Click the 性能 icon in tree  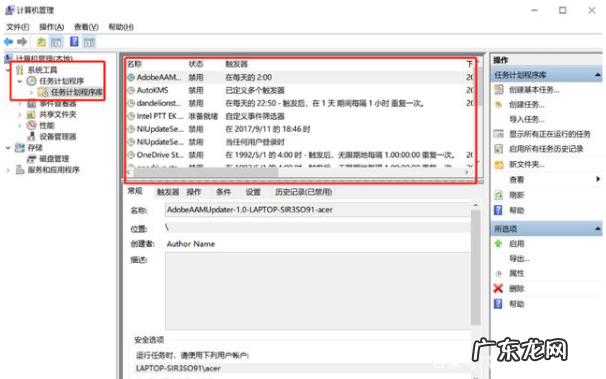31,125
